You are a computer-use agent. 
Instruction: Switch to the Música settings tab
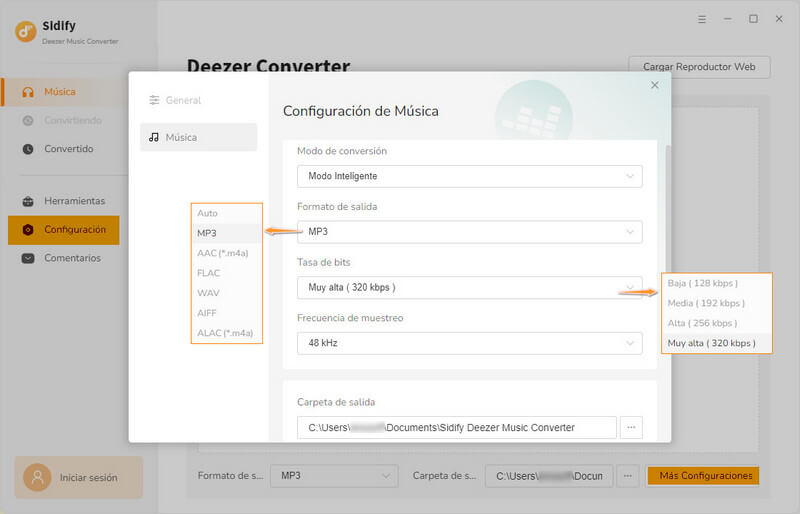198,137
